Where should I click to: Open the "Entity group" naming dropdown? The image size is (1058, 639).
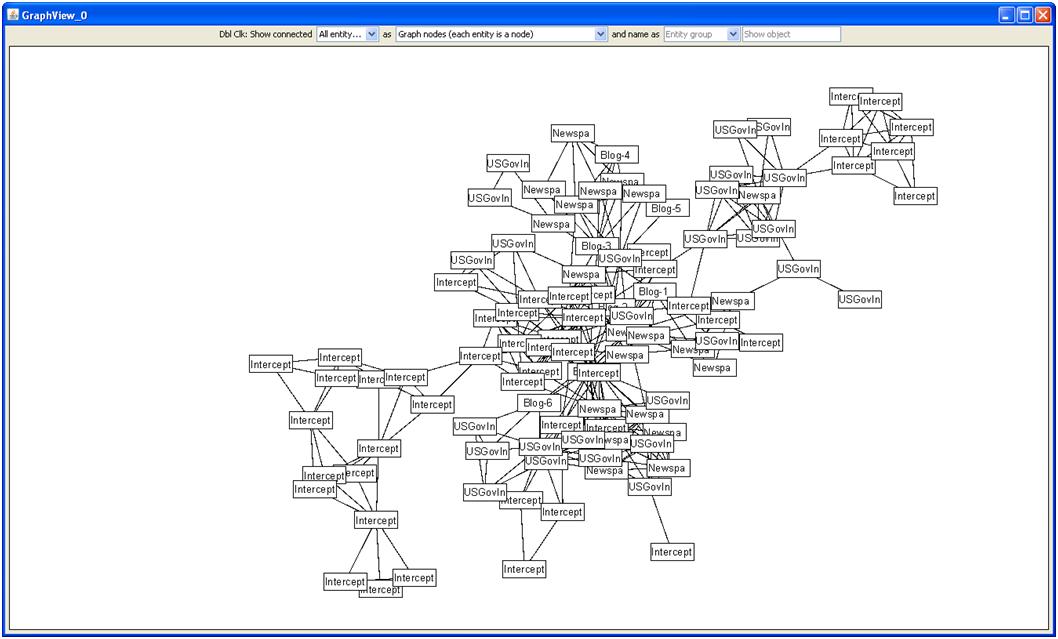point(702,34)
